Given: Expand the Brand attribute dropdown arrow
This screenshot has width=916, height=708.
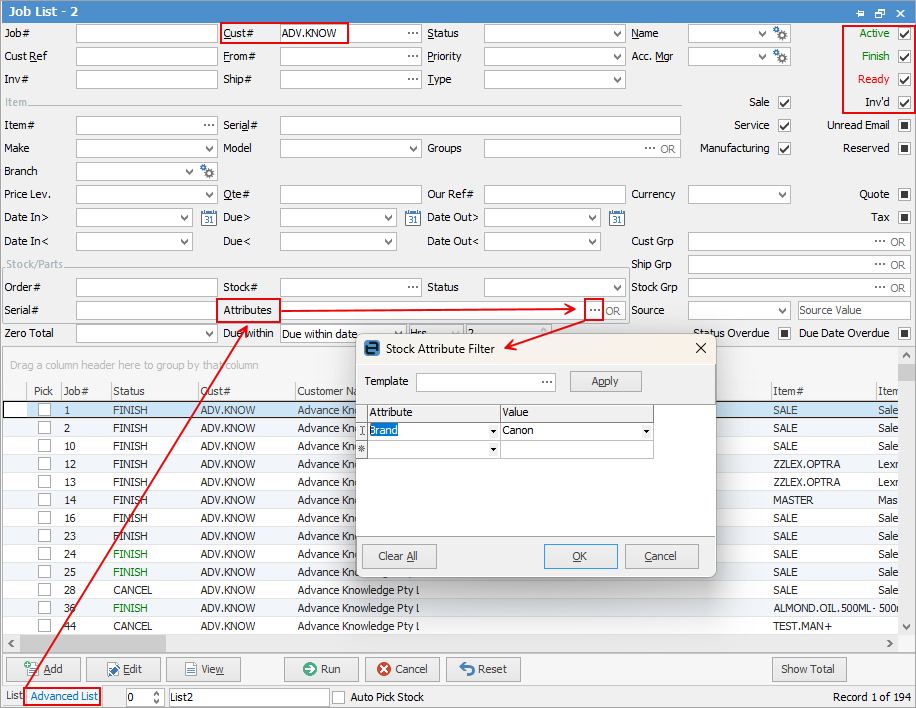Looking at the screenshot, I should point(493,431).
